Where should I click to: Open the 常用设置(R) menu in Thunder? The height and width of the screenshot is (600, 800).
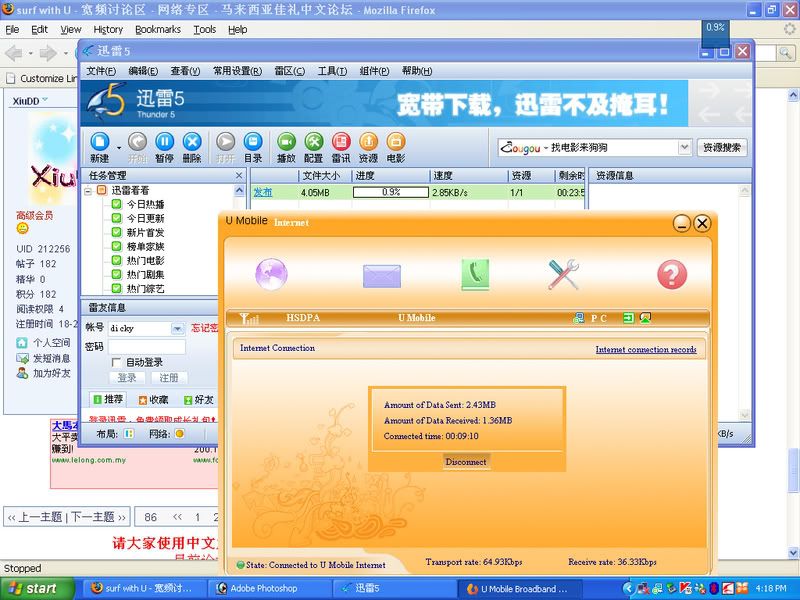click(x=238, y=71)
